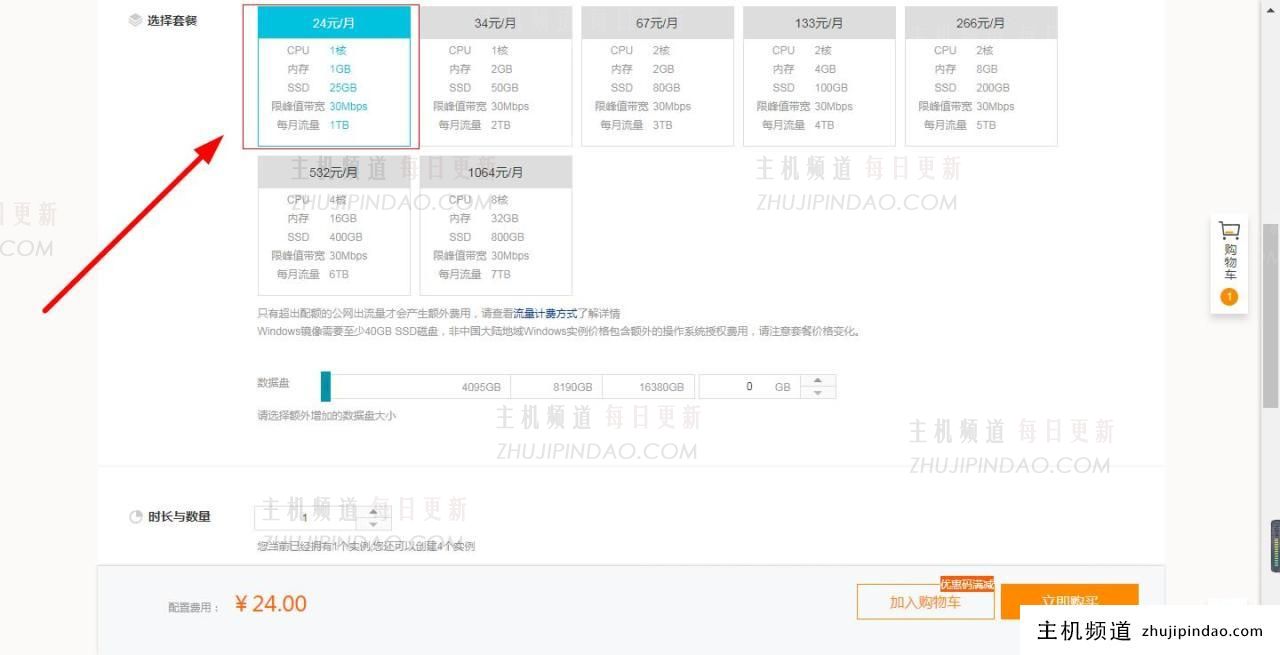This screenshot has height=655, width=1280.
Task: Increase quantity with the up arrow
Action: [x=374, y=512]
